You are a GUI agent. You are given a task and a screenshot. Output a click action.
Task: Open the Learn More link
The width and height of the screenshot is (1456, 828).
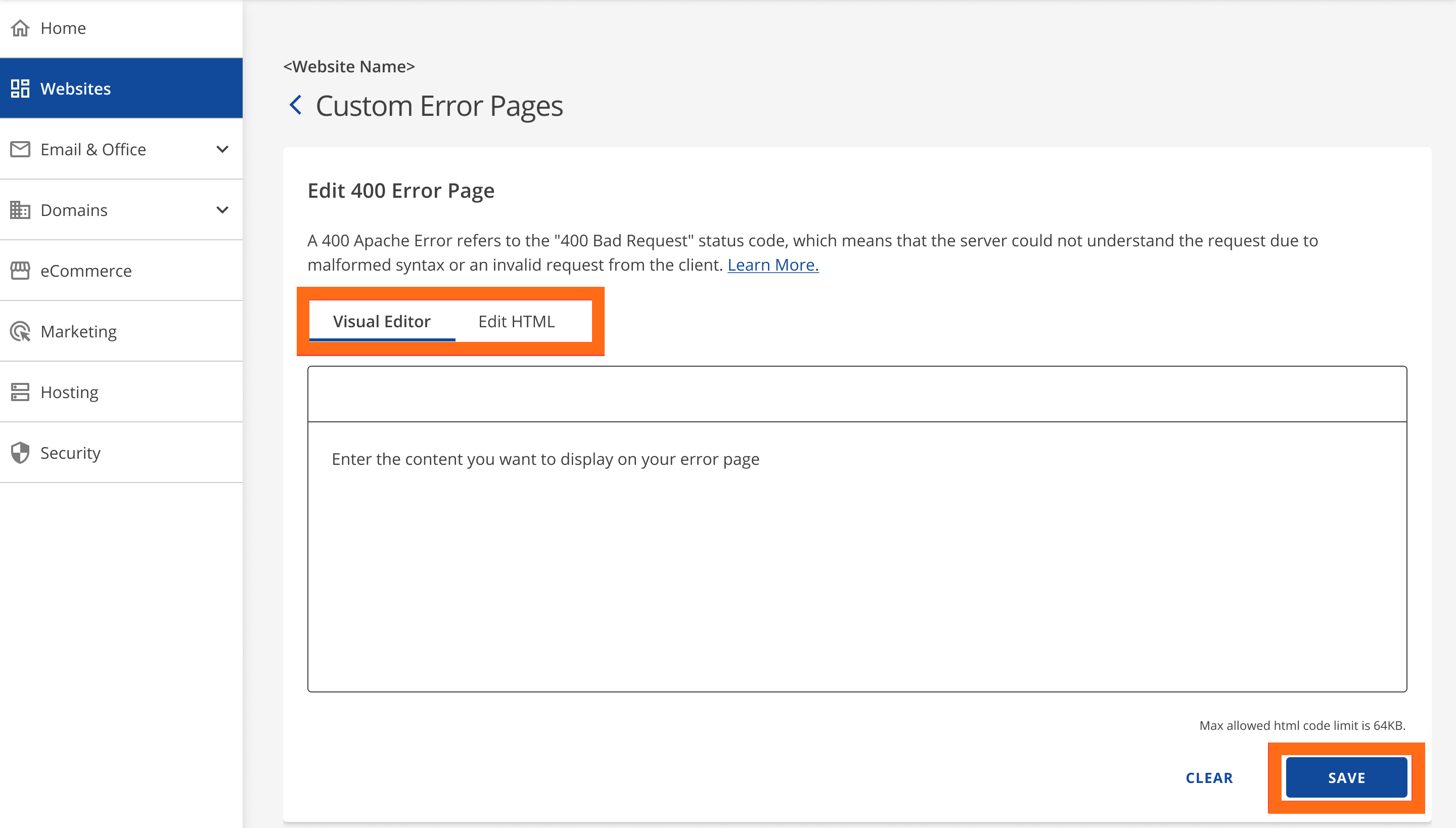coord(773,265)
